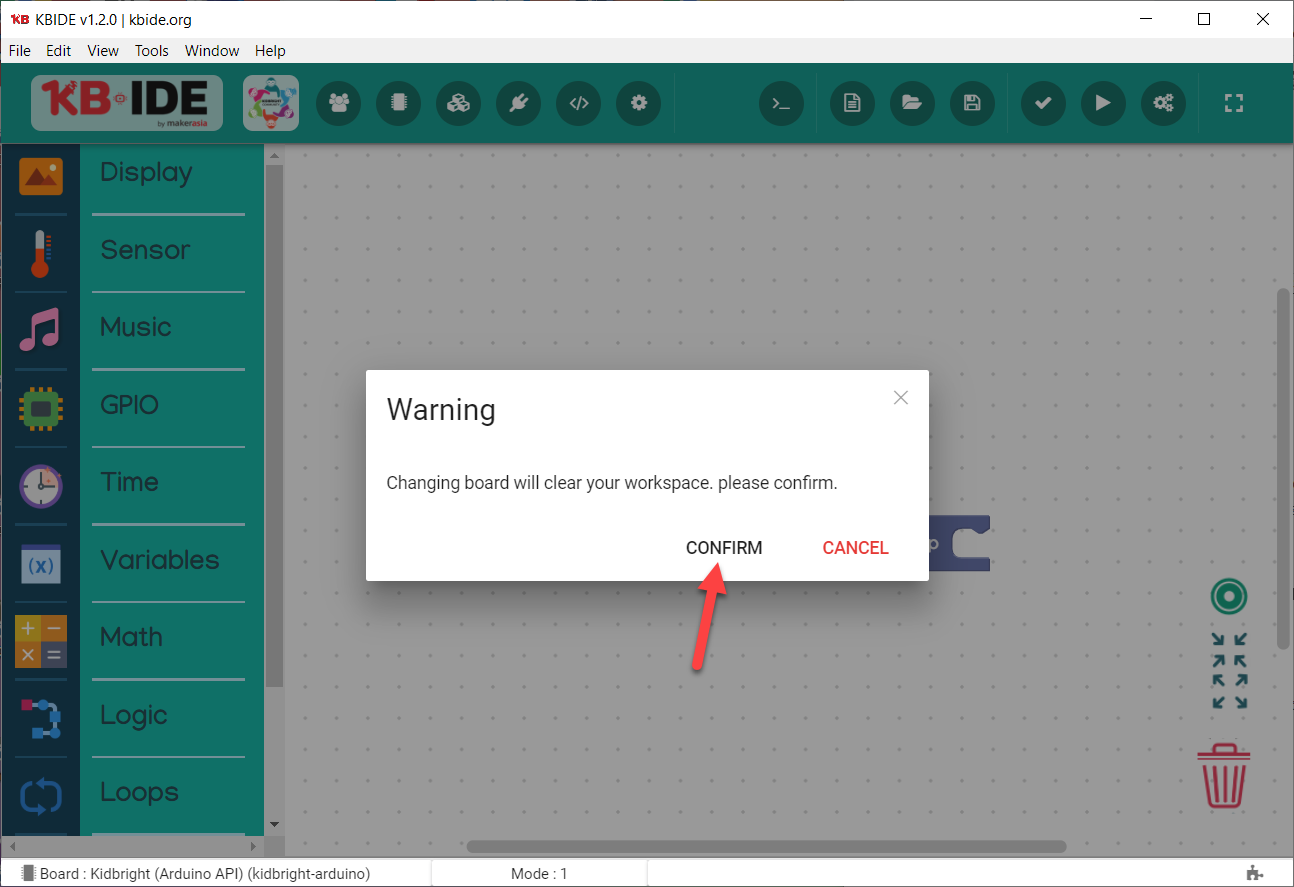Viewport: 1294px width, 887px height.
Task: Open the plugin plug icon in the toolbar
Action: [518, 103]
